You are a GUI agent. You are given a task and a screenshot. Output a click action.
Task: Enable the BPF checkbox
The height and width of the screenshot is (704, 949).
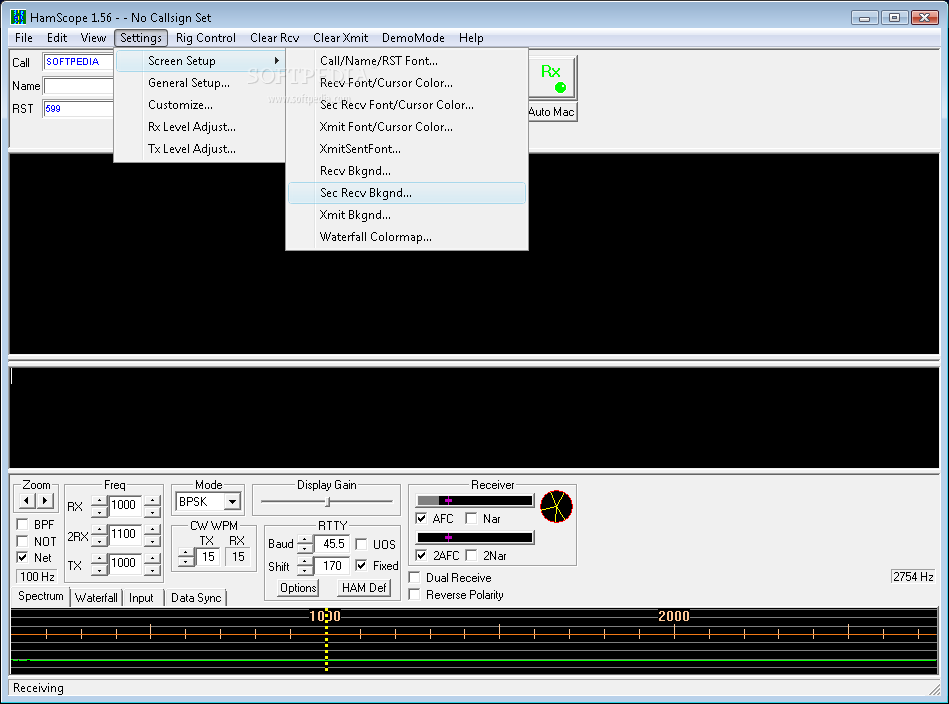(22, 524)
